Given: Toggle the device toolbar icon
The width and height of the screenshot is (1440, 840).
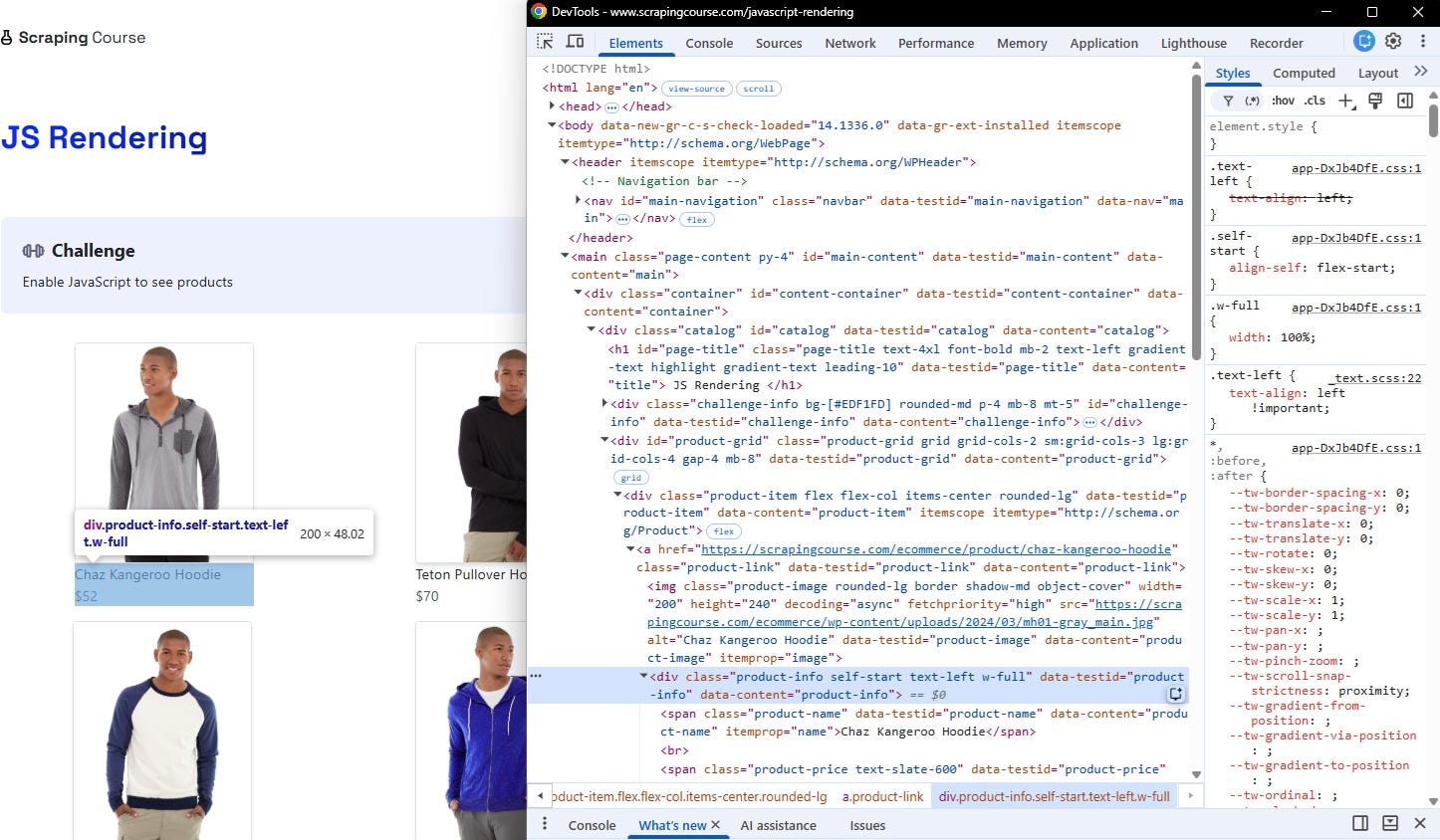Looking at the screenshot, I should click(575, 42).
